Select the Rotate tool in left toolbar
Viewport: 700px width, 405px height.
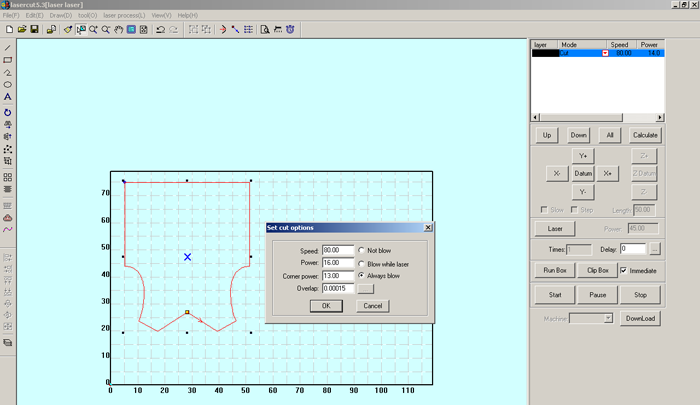pyautogui.click(x=8, y=113)
